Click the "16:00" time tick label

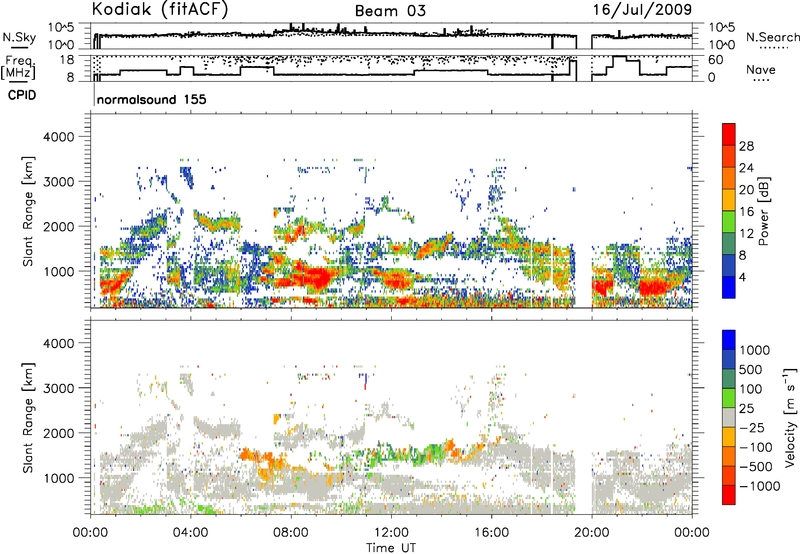[491, 533]
